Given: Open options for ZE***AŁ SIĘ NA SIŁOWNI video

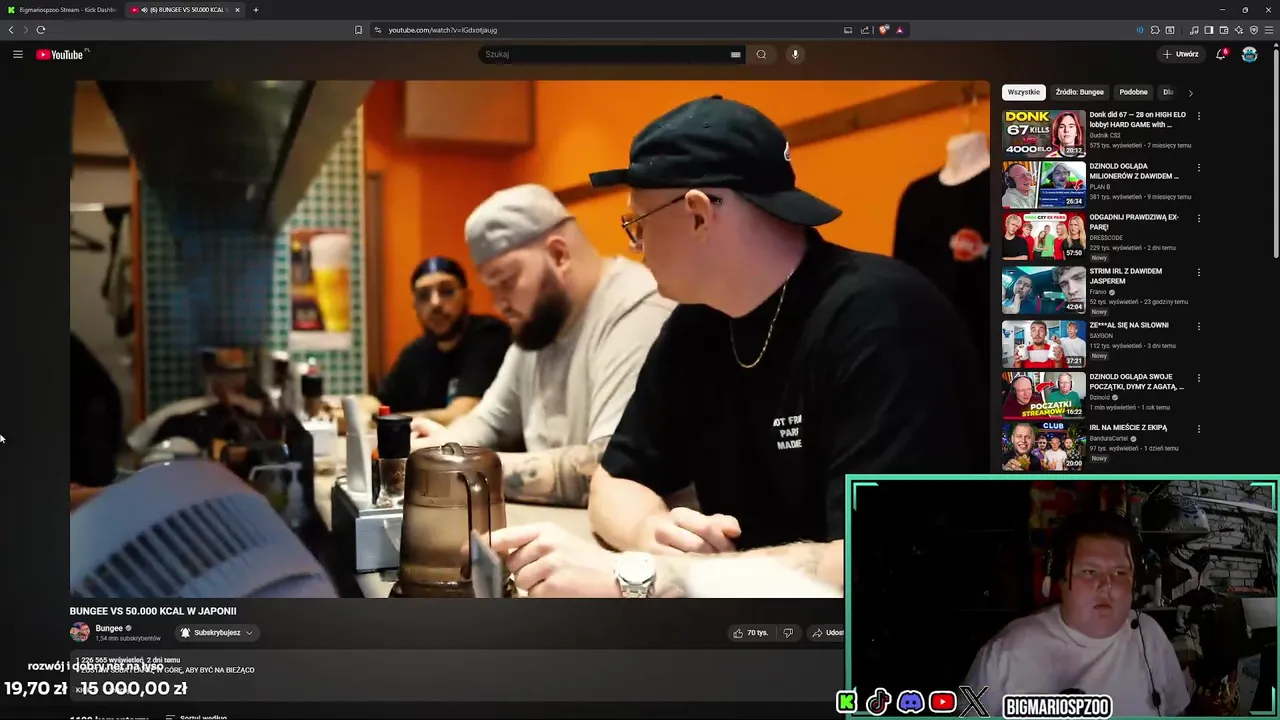Looking at the screenshot, I should tap(1198, 326).
